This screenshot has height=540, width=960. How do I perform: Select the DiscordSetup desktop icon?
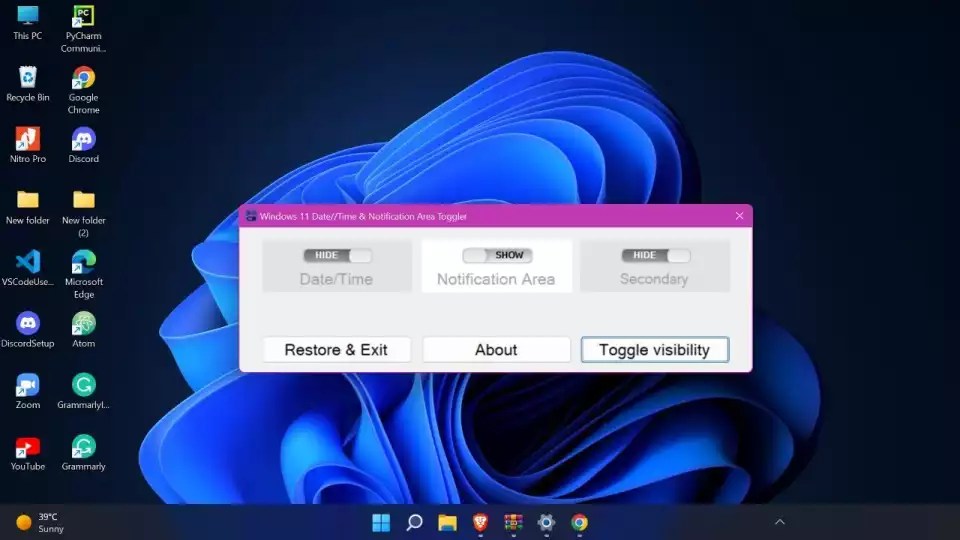pos(28,330)
